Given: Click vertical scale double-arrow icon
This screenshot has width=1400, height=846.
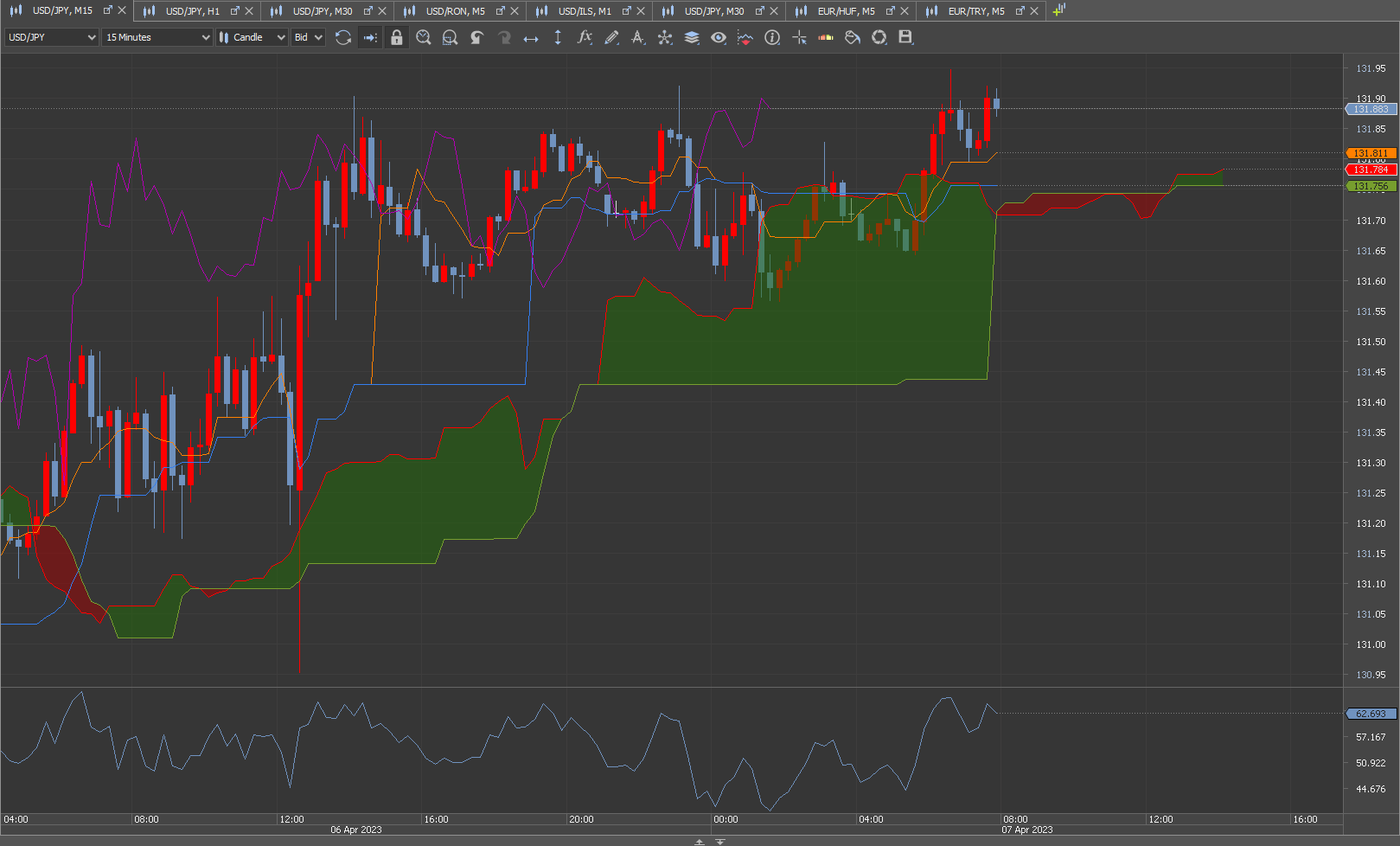Looking at the screenshot, I should coord(558,37).
